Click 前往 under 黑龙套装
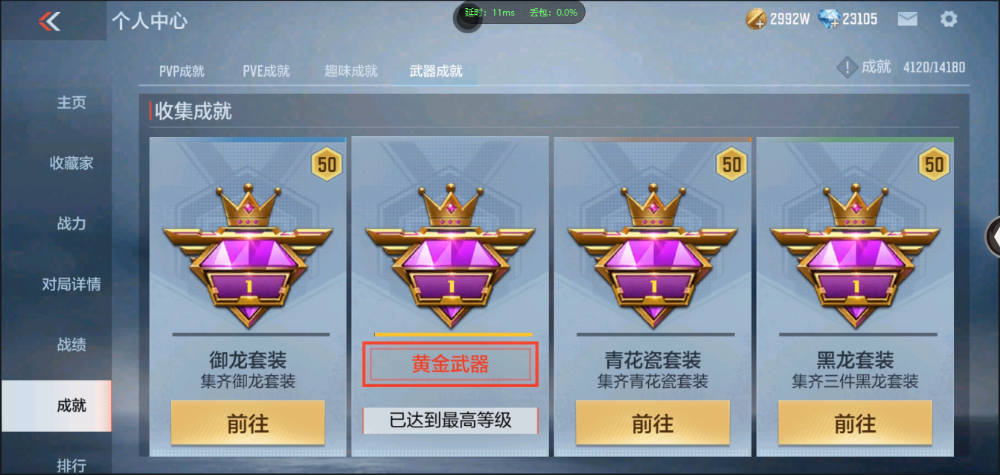The width and height of the screenshot is (1000, 475). point(855,423)
